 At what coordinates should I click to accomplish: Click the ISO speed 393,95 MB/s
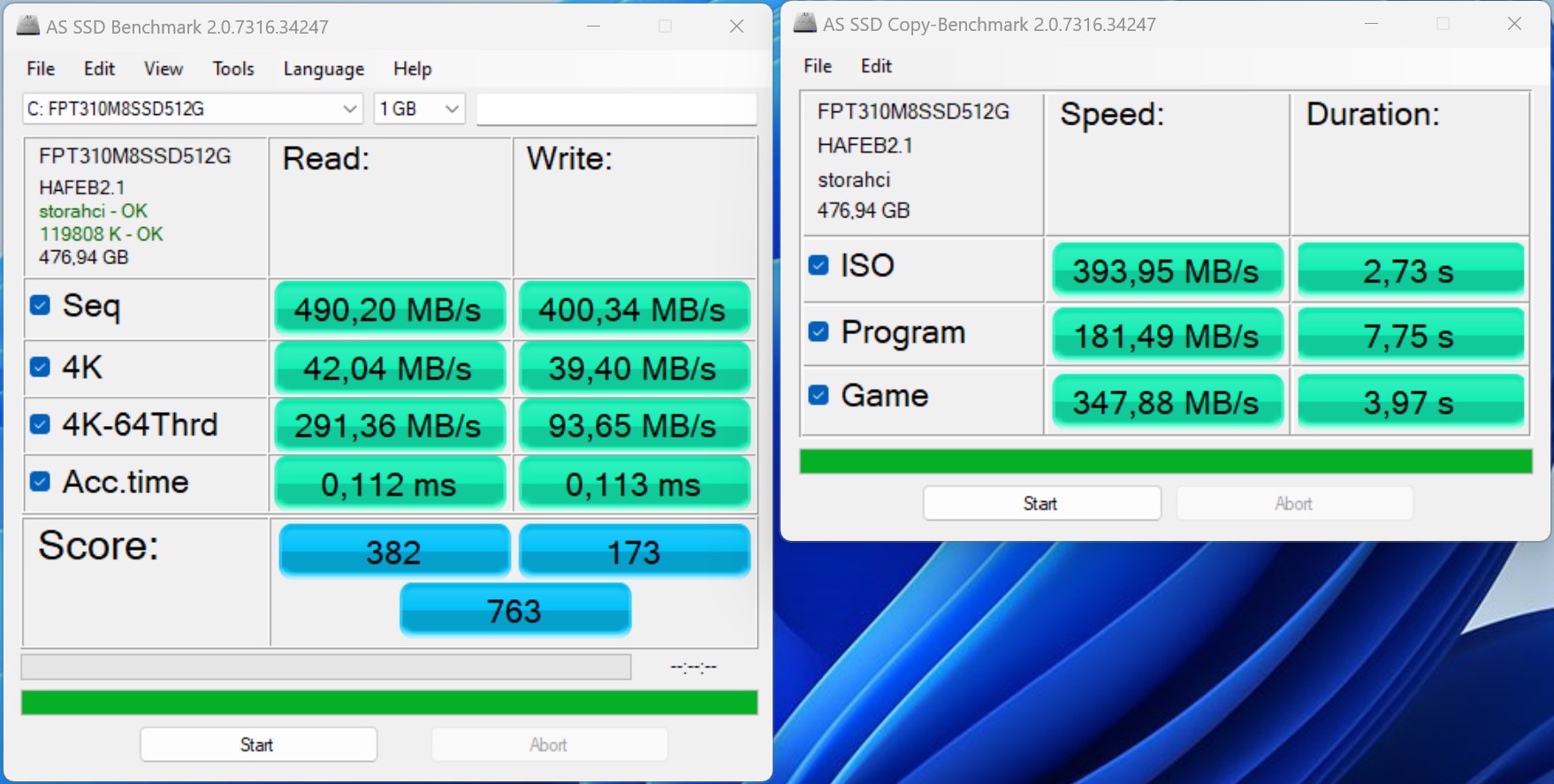click(1167, 270)
